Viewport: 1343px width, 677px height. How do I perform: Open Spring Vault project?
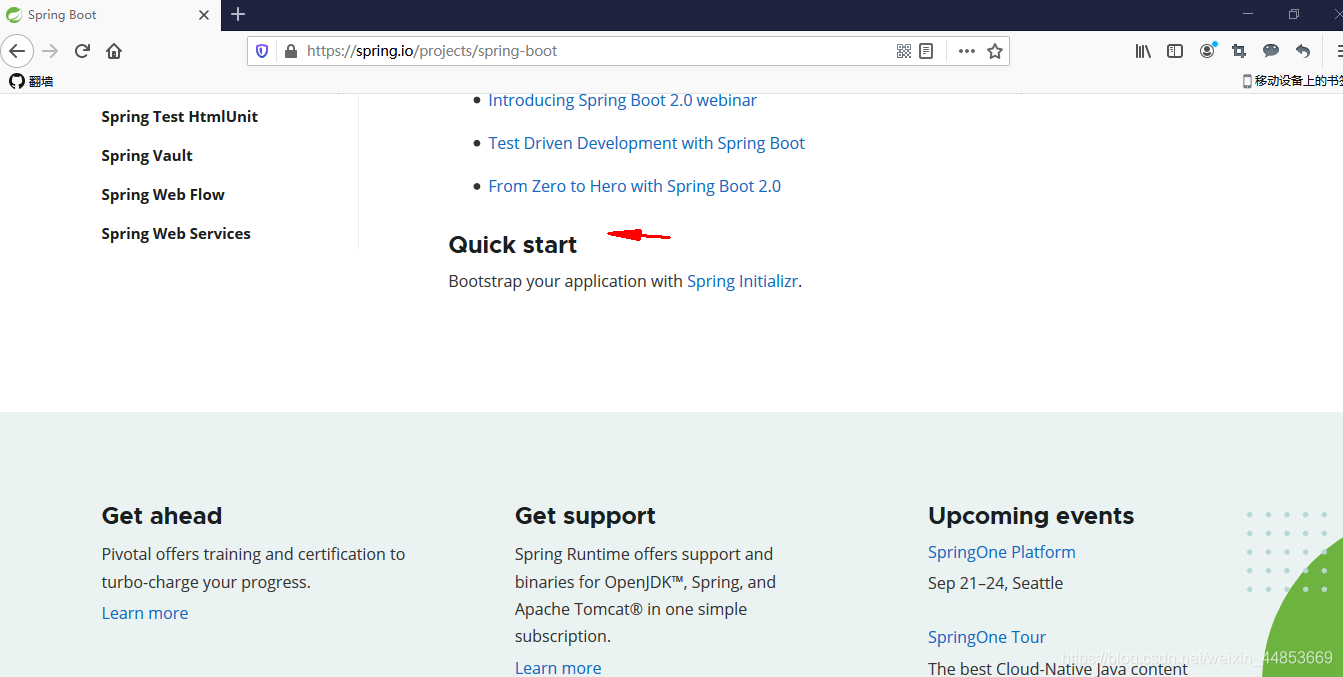[x=147, y=155]
